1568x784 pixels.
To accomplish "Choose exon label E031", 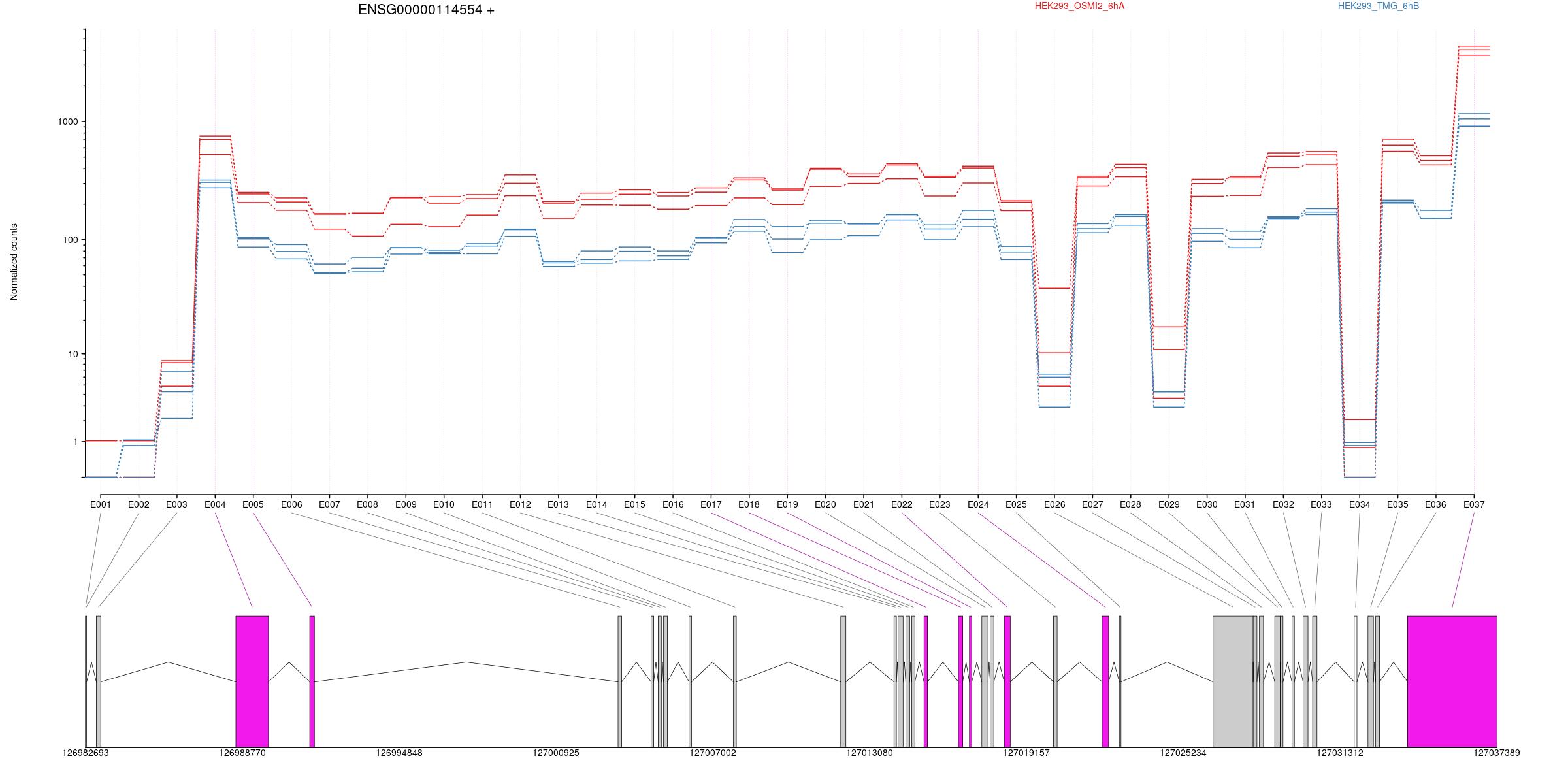I will pos(1245,504).
